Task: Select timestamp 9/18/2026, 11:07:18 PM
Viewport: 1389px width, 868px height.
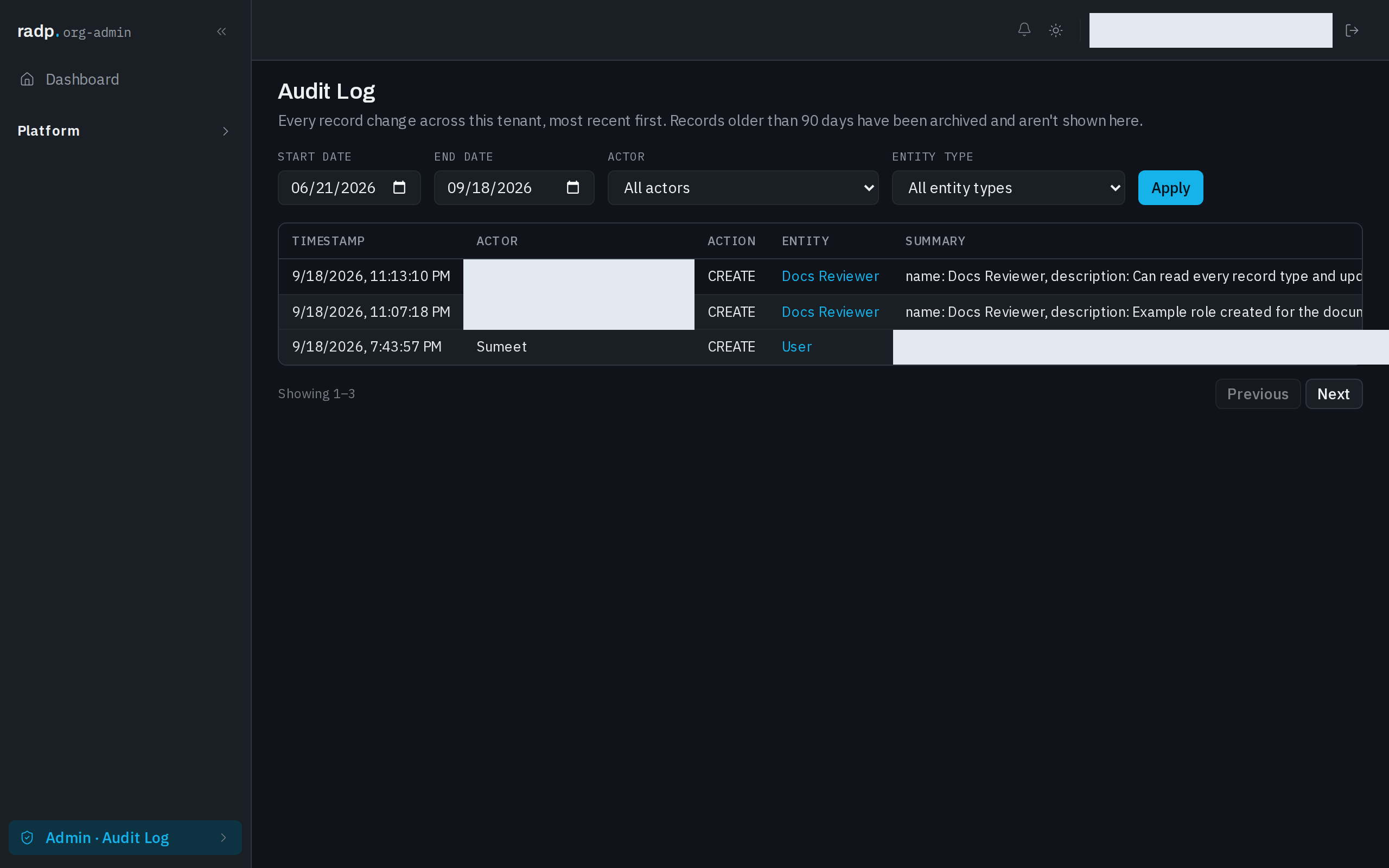Action: click(371, 312)
